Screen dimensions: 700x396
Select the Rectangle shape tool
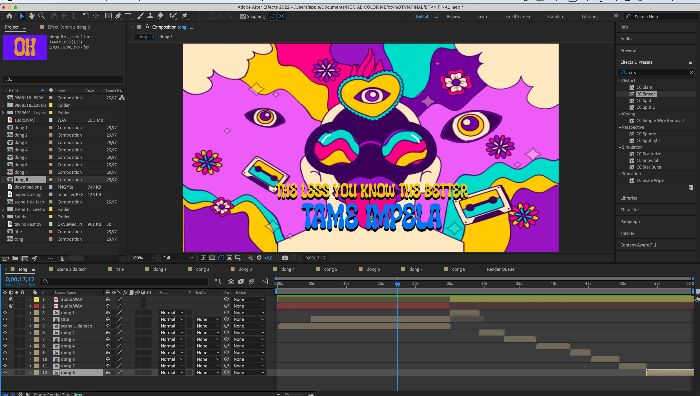coord(108,16)
